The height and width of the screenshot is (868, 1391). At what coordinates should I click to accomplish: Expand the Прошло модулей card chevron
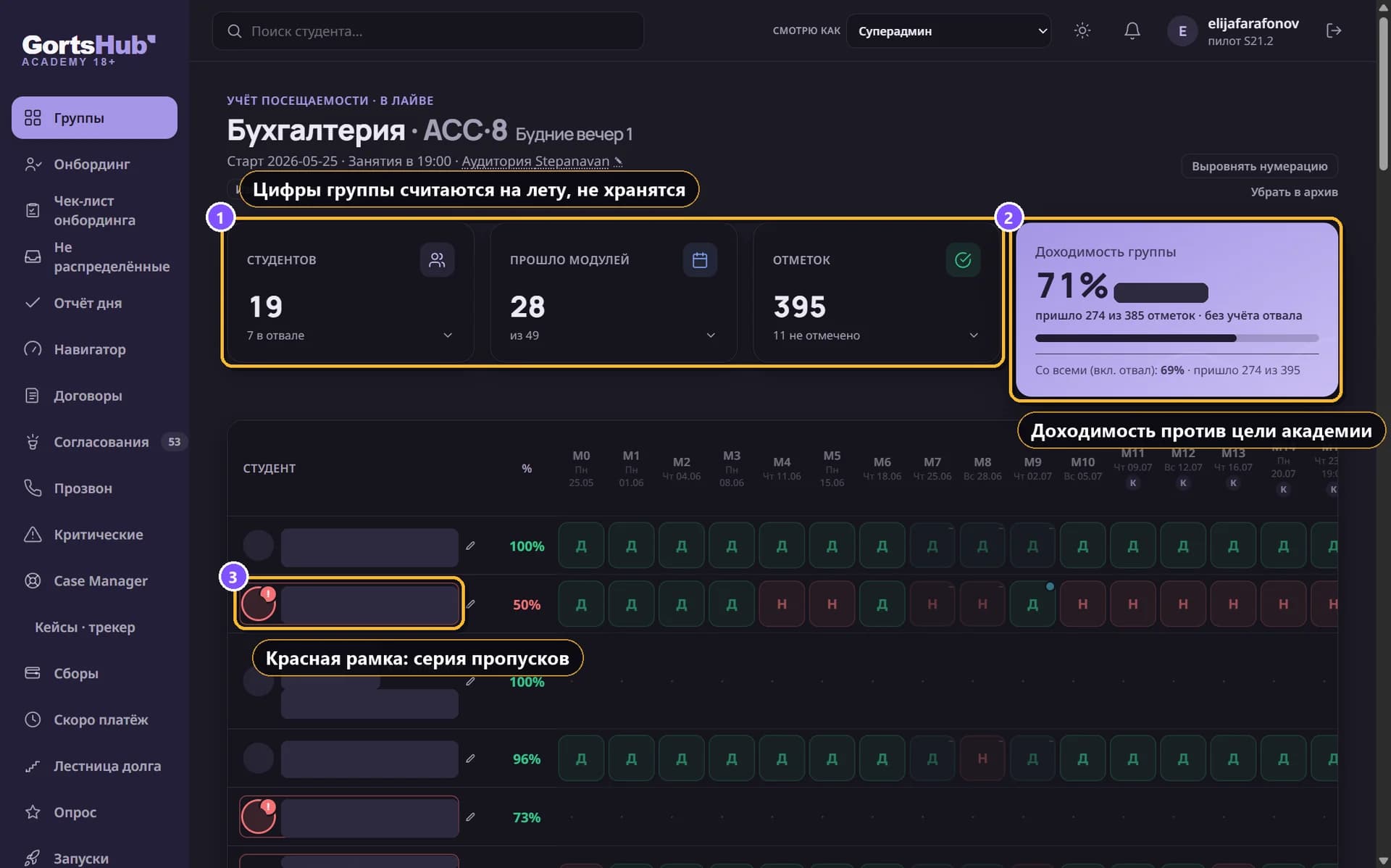pos(711,335)
